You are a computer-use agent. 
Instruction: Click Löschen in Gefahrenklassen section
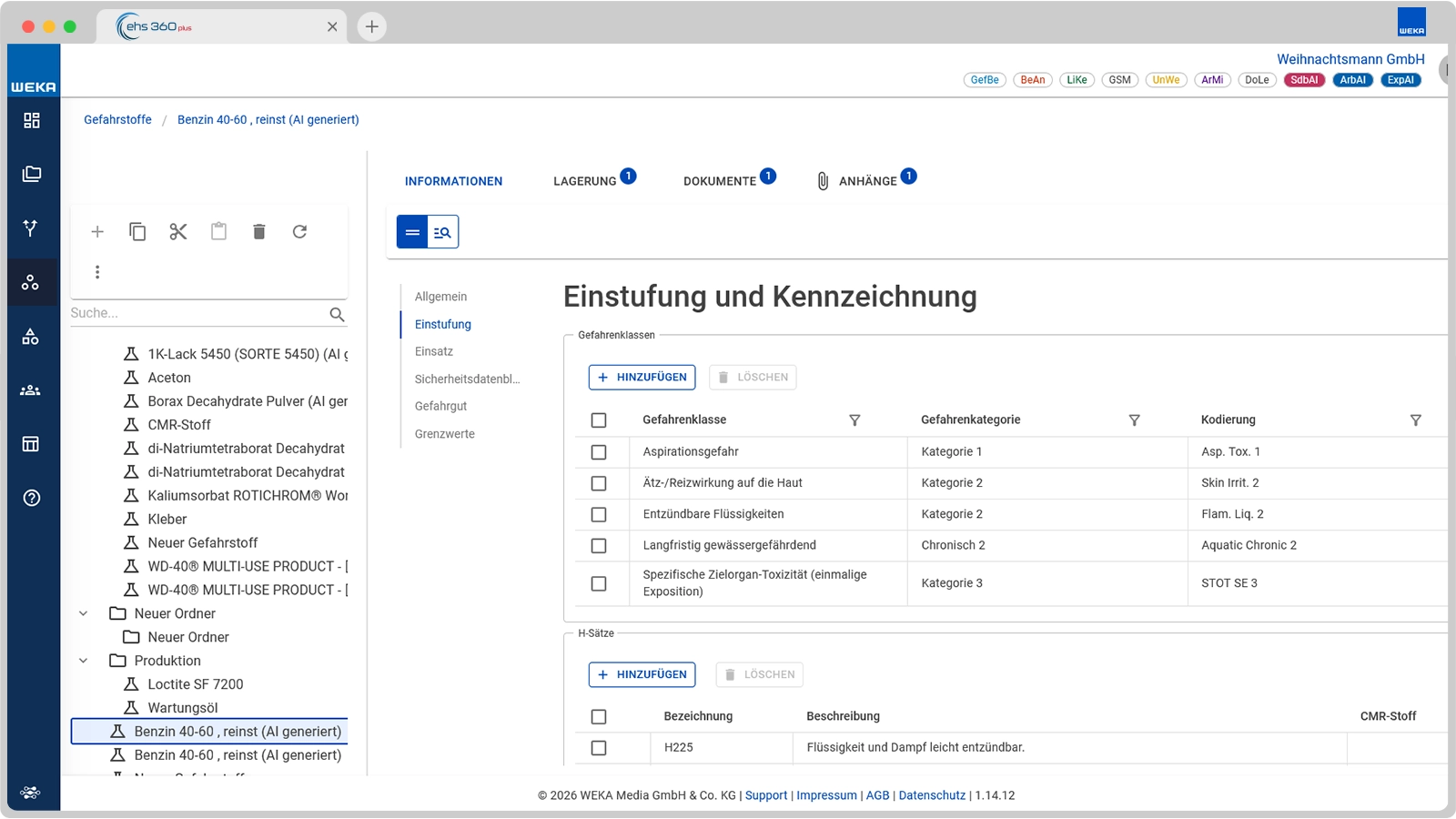coord(753,377)
